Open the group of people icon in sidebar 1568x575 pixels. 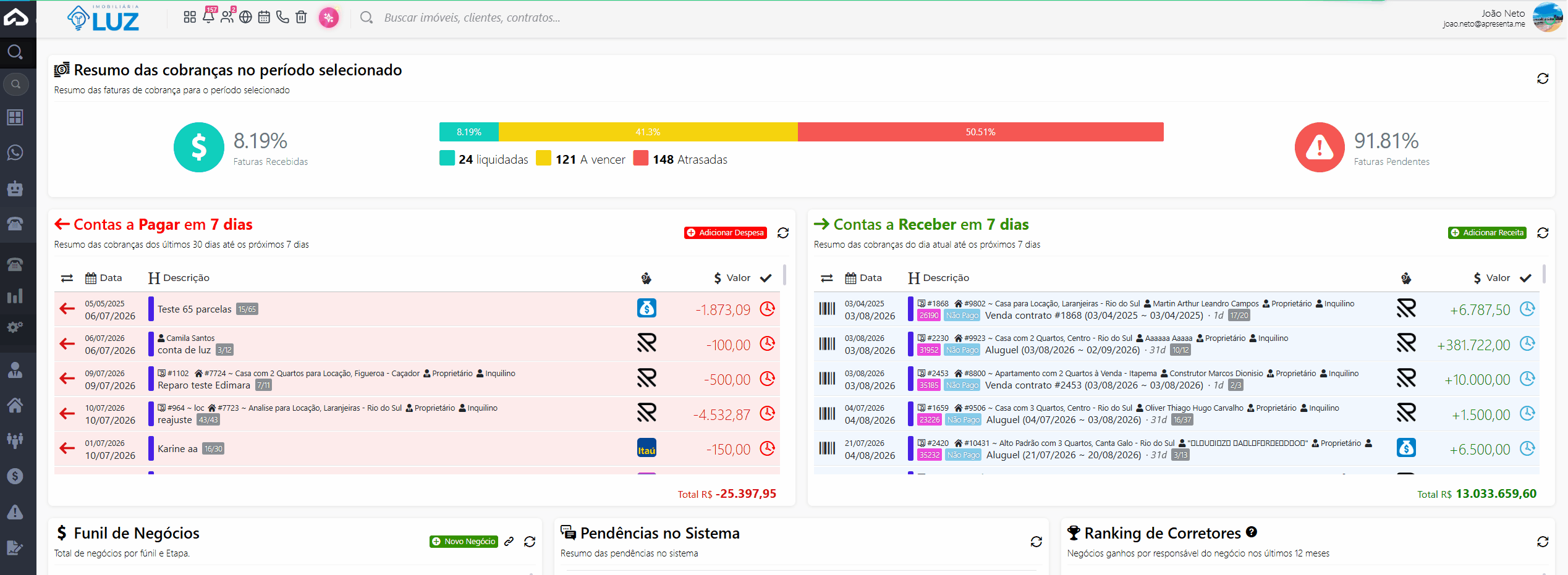click(15, 440)
